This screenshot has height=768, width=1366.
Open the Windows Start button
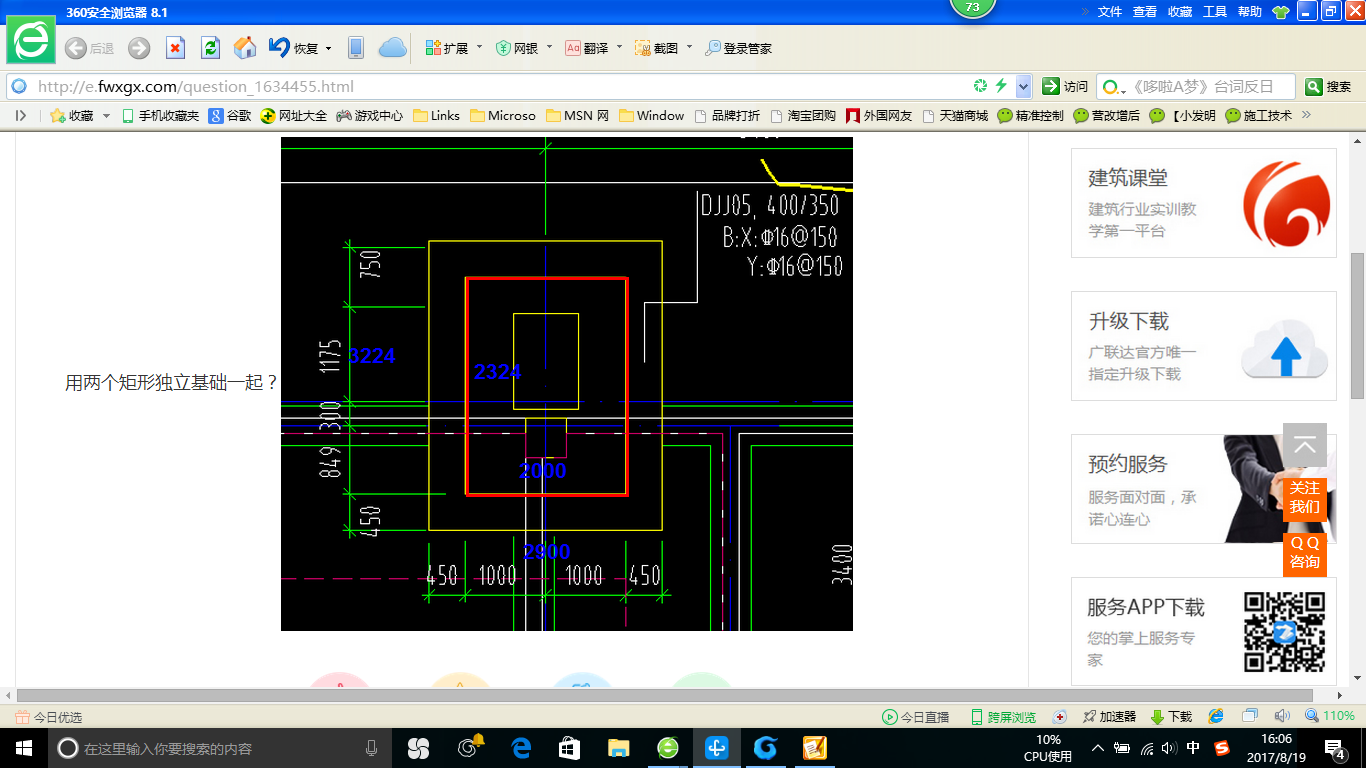click(x=24, y=748)
